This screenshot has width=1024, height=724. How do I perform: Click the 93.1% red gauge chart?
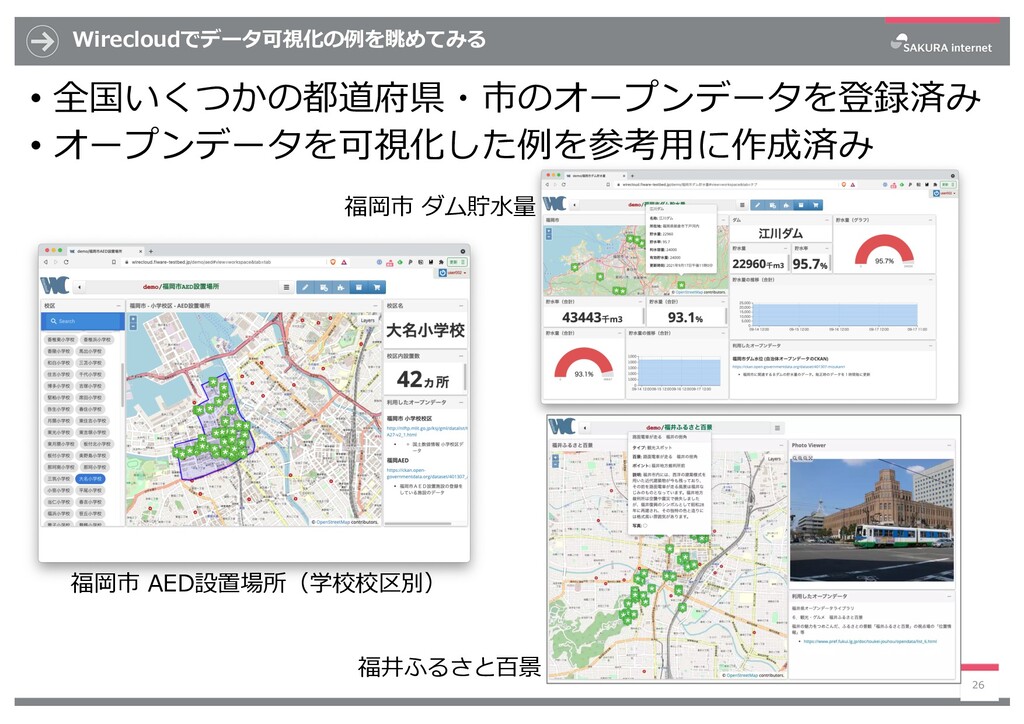pos(583,363)
